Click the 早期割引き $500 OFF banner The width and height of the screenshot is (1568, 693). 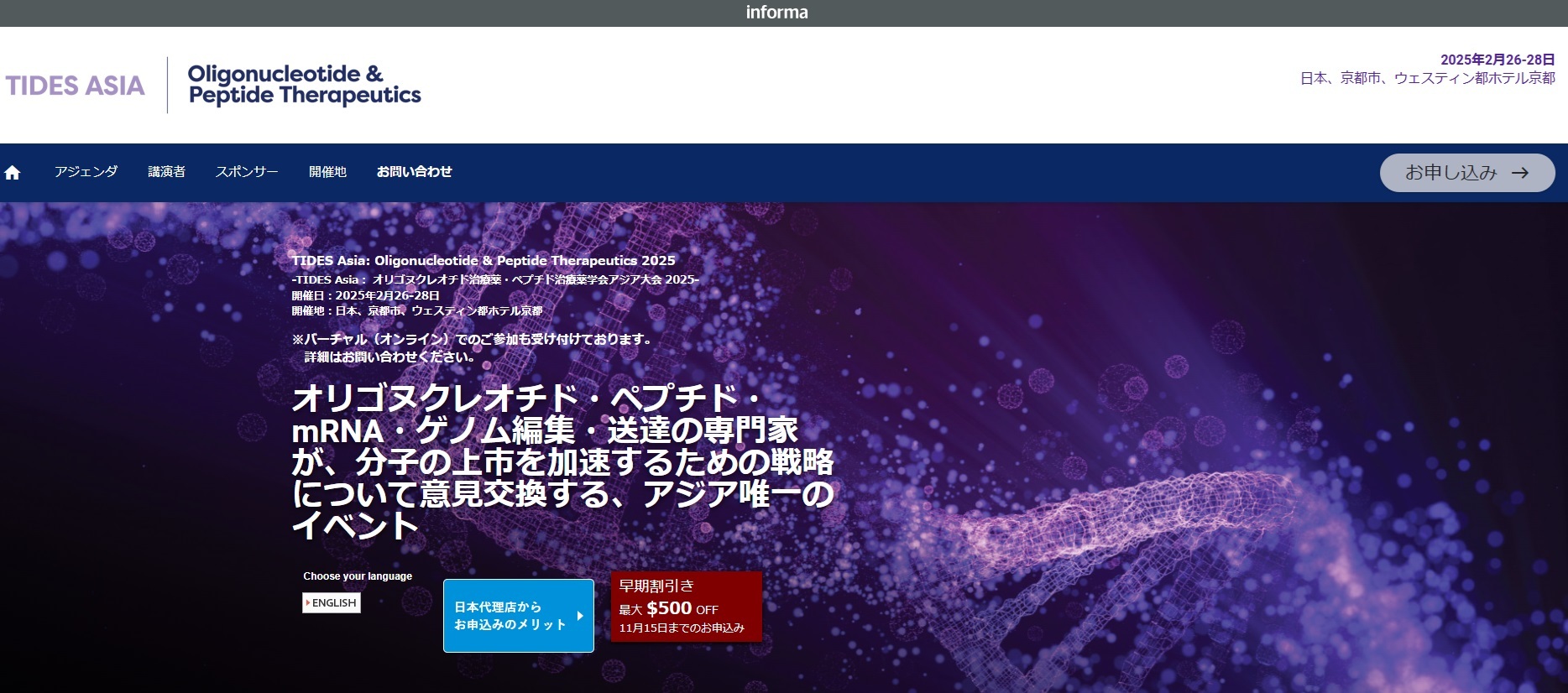[x=687, y=607]
